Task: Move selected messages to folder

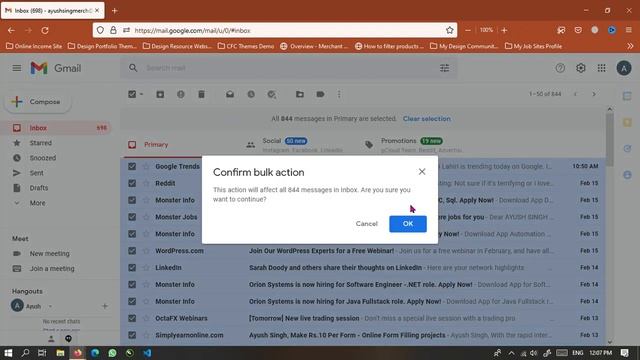Action: point(300,94)
